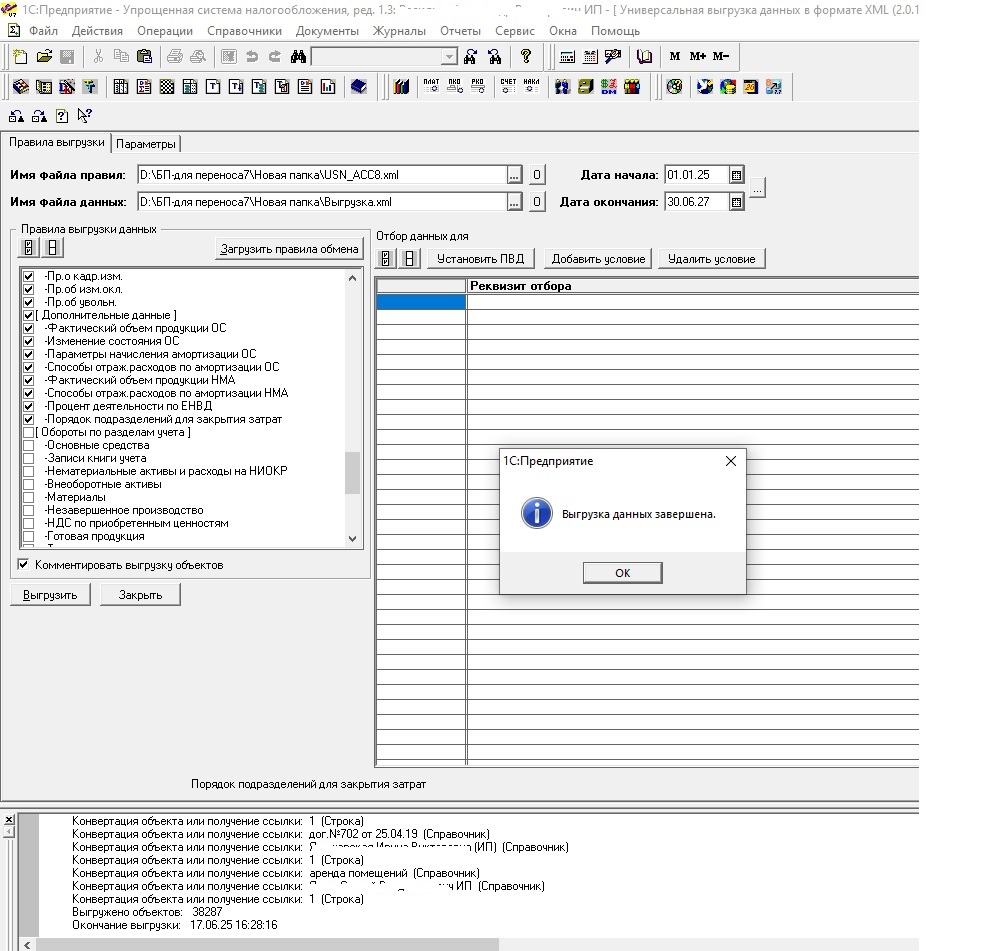Screen dimensions: 1008x951
Task: Uncheck 'Пр.о кадр.изм.' rule checkbox
Action: coord(28,276)
